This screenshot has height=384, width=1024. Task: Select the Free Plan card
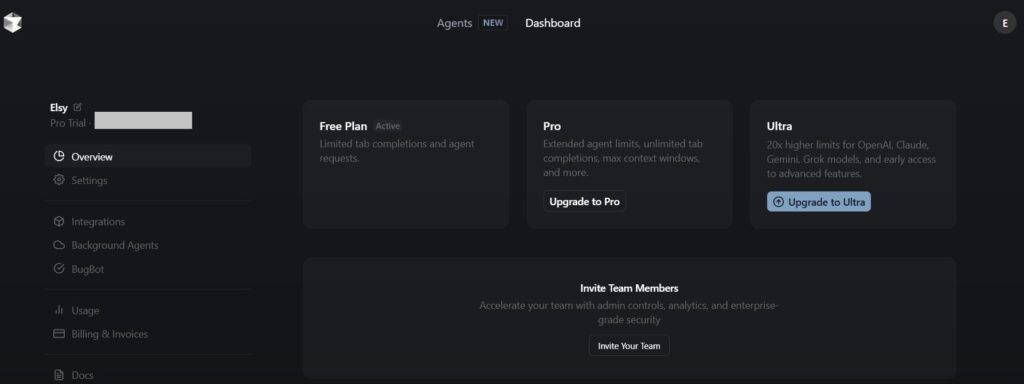click(x=406, y=164)
